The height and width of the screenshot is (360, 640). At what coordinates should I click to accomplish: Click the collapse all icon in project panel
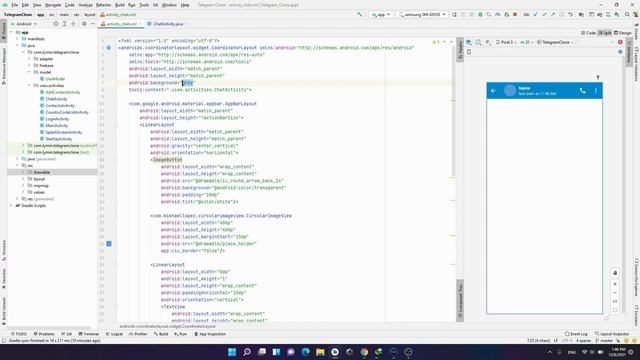click(73, 24)
